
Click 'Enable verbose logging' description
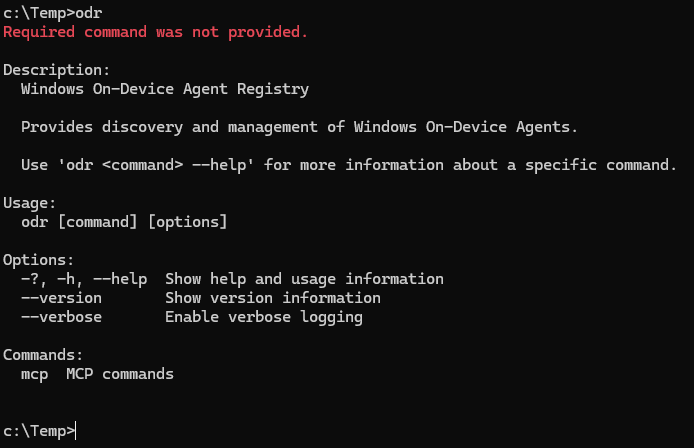(x=264, y=317)
